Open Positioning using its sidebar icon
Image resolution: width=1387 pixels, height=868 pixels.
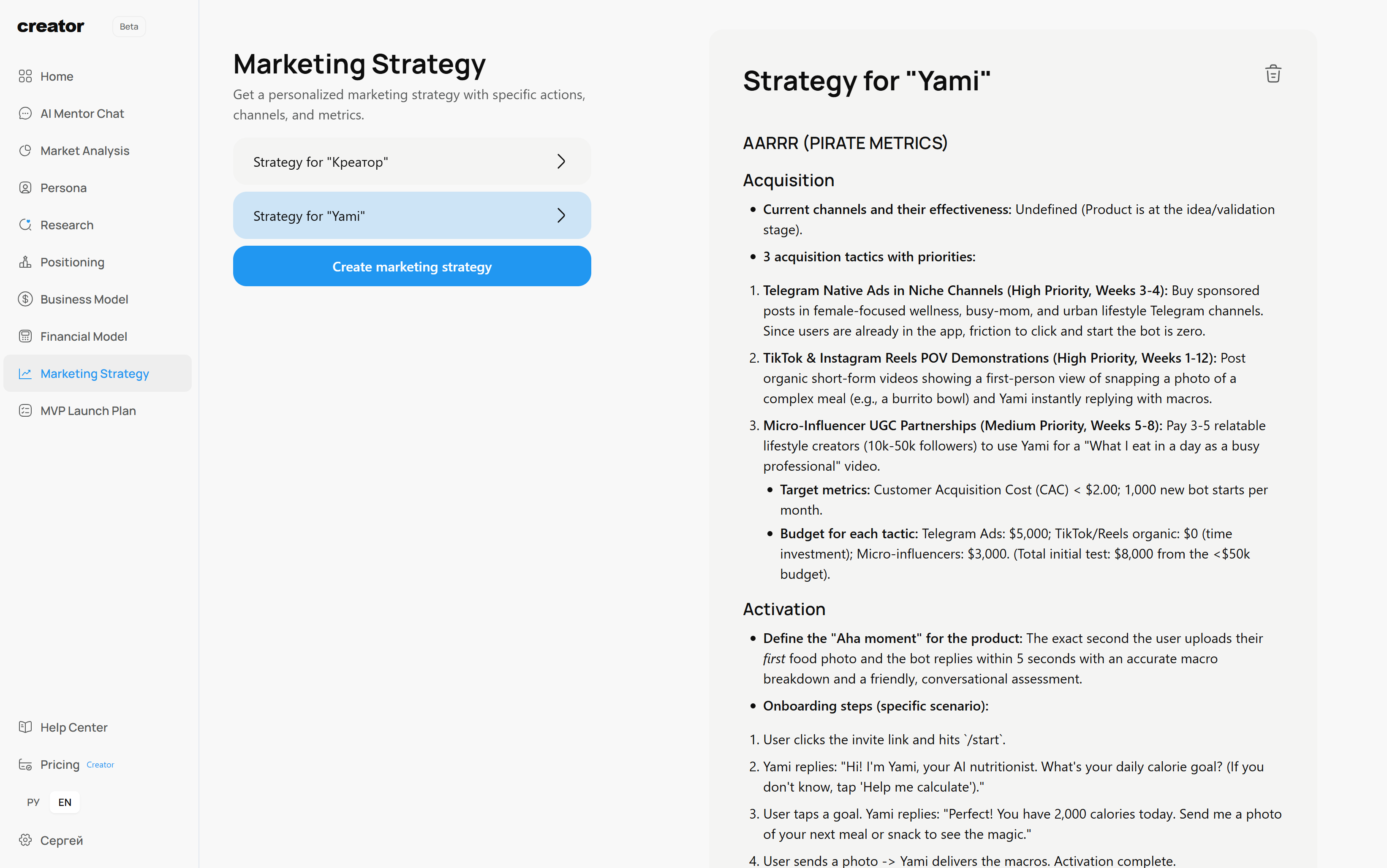pos(25,262)
